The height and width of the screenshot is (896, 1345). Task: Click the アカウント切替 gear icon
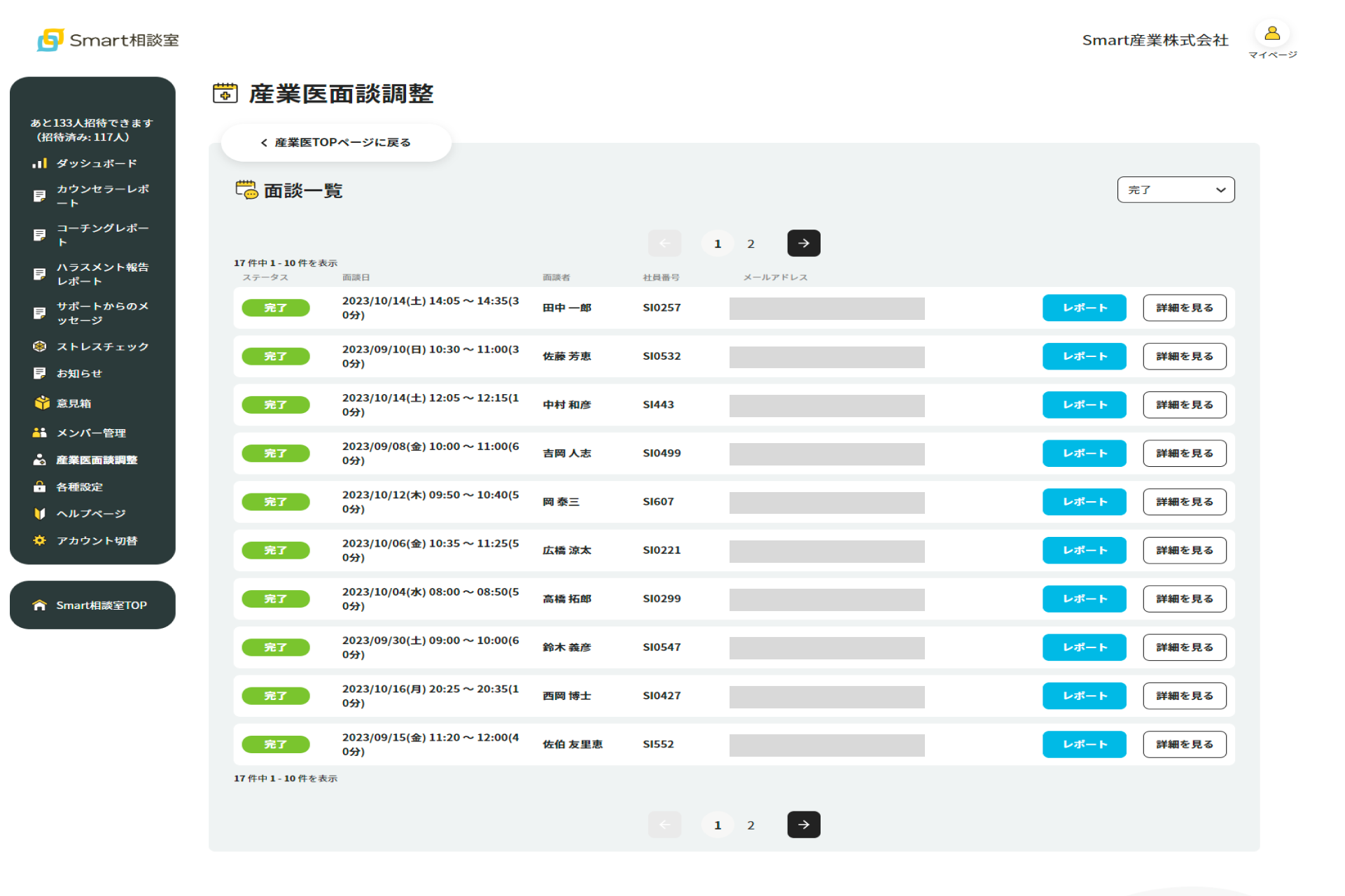click(x=39, y=540)
